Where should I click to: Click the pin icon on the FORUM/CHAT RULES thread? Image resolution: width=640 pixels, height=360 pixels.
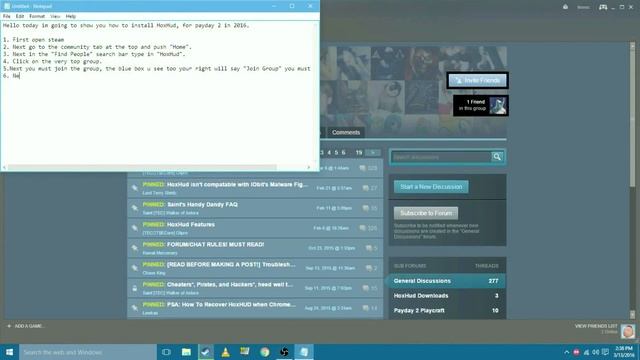pyautogui.click(x=134, y=248)
